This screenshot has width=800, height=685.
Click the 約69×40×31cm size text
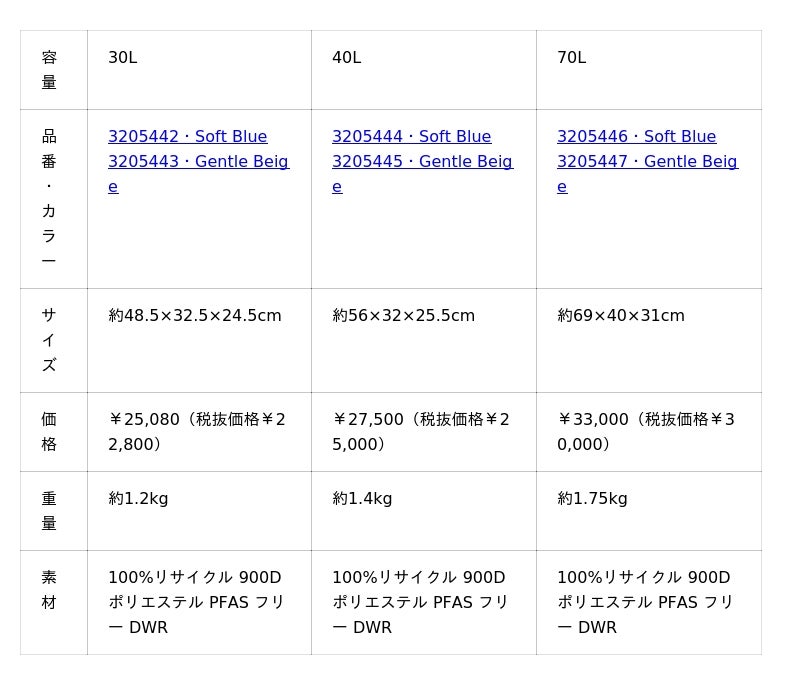621,316
